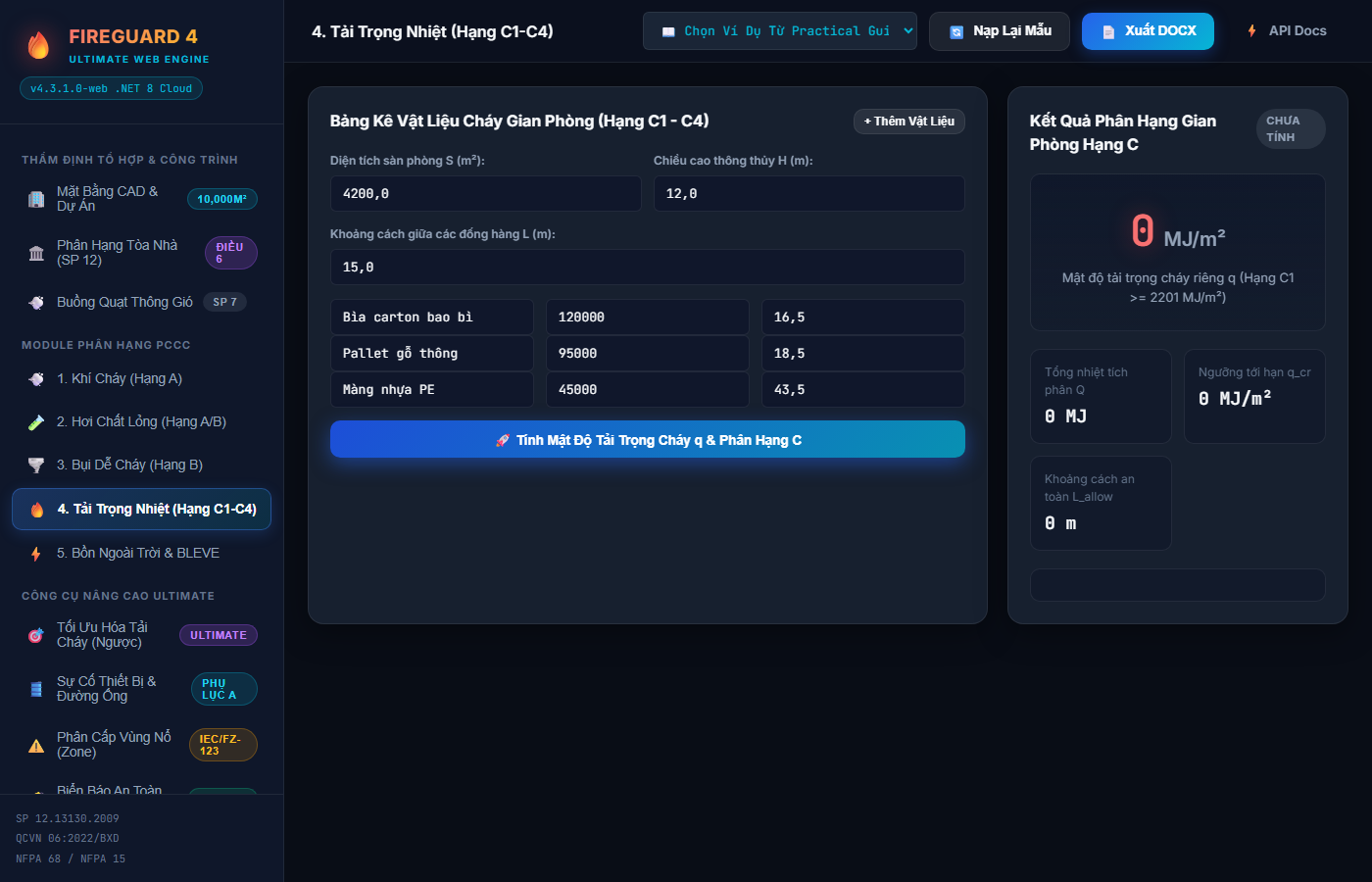Export report with Xuất DOCX button
This screenshot has height=882, width=1372.
click(1148, 31)
